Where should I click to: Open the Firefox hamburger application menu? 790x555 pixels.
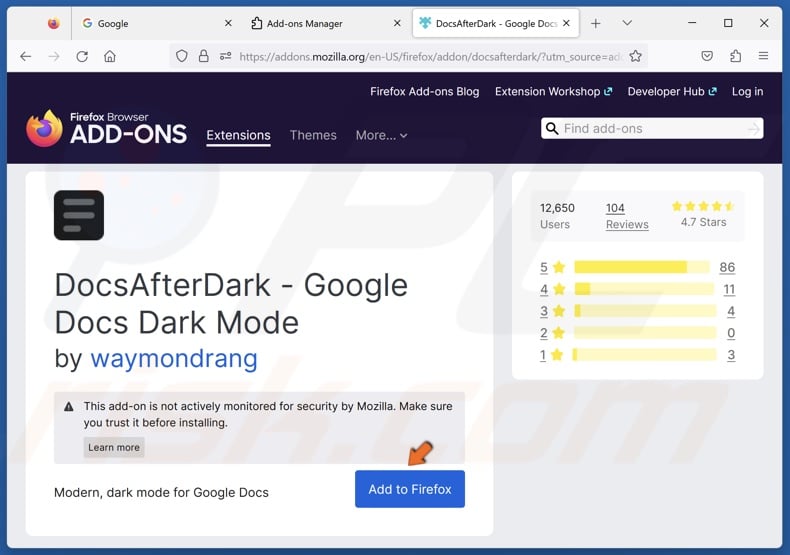coord(763,56)
